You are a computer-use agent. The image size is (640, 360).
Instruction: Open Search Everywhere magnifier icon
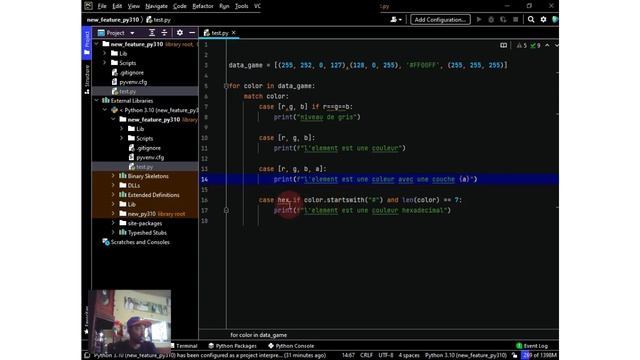pyautogui.click(x=531, y=19)
